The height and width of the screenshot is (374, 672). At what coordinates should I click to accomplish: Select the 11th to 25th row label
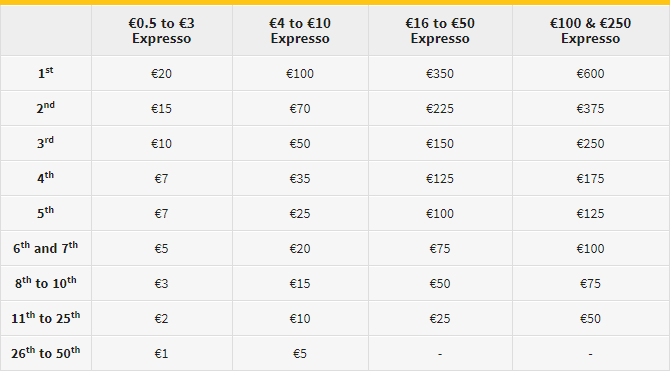tap(45, 318)
